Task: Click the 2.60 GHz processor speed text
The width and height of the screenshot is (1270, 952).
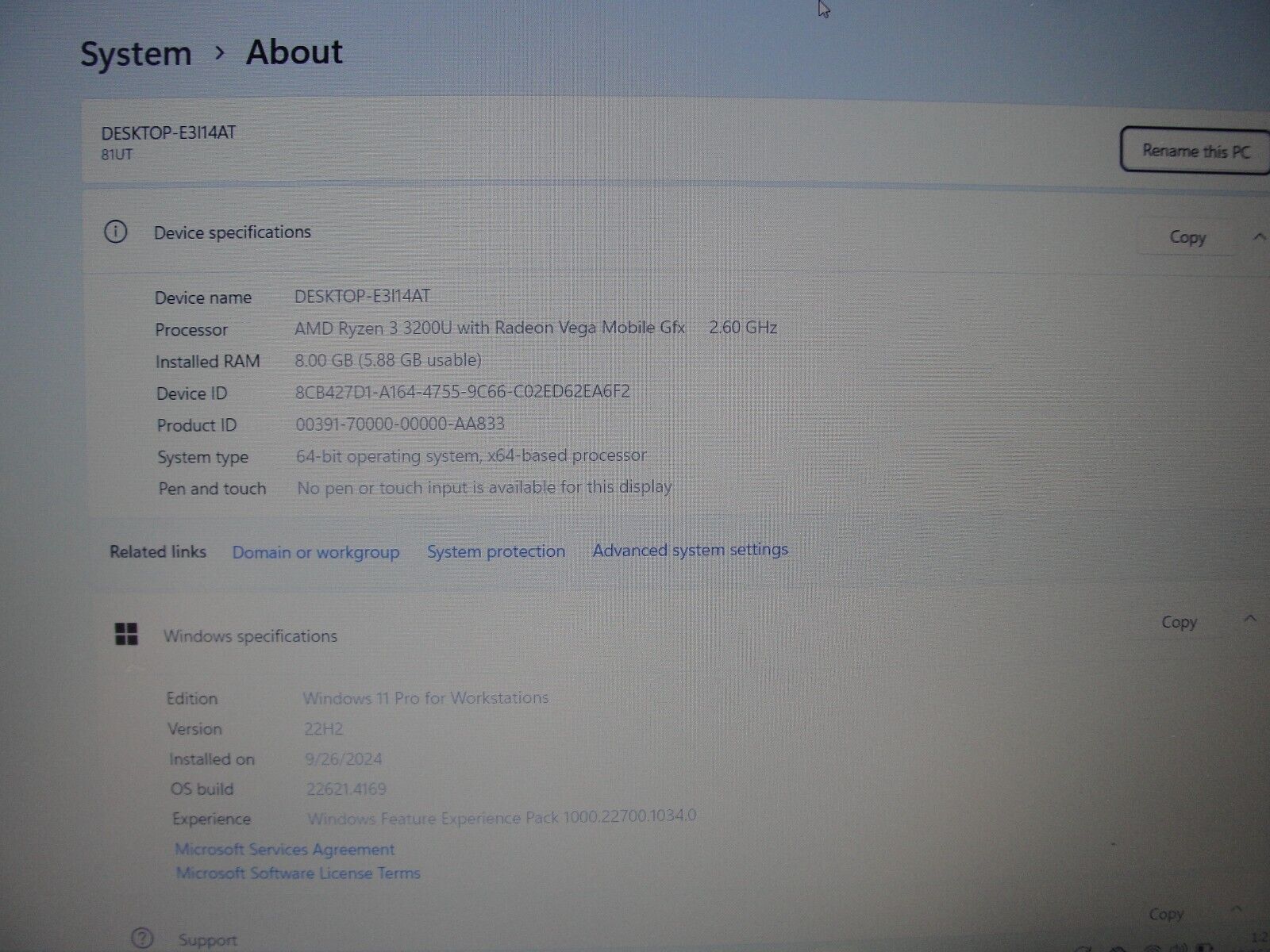Action: 743,327
